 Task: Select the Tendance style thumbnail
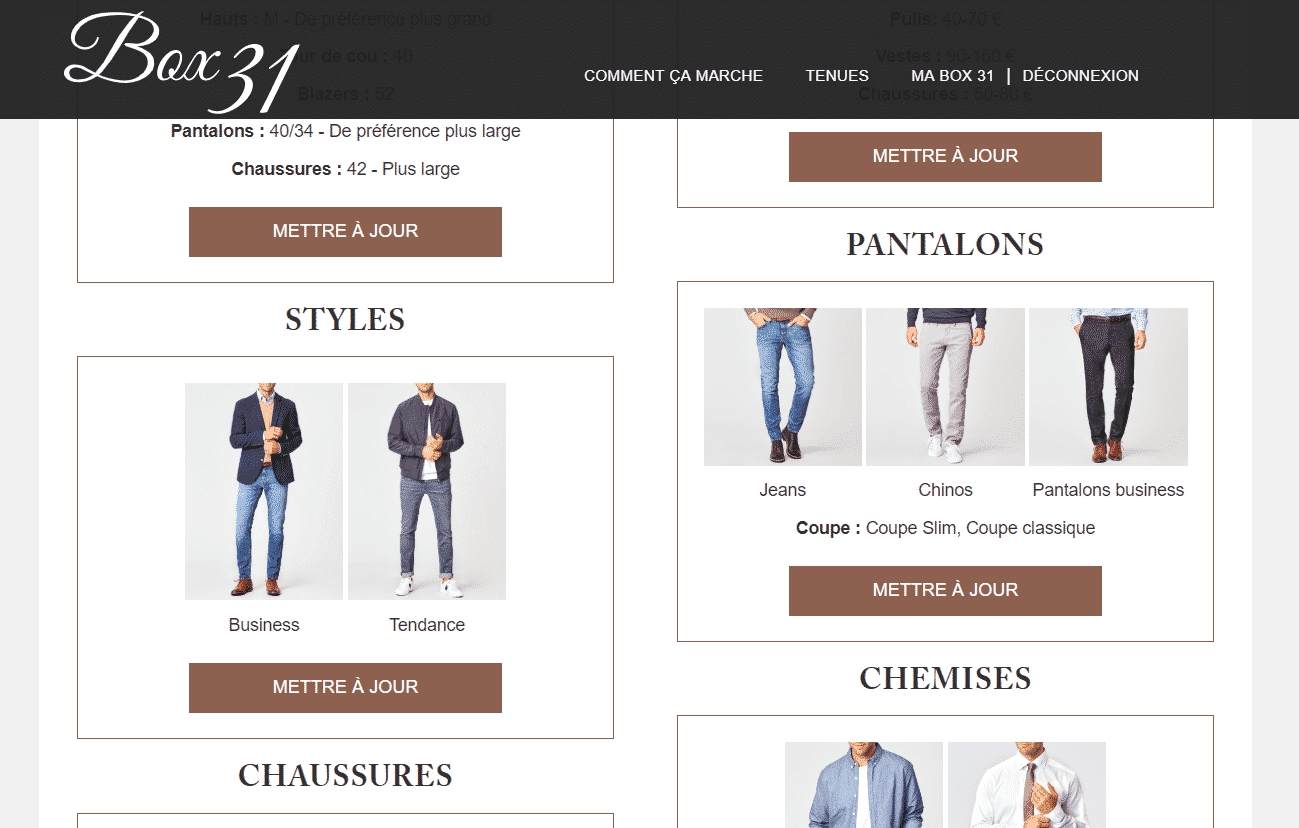pyautogui.click(x=427, y=491)
